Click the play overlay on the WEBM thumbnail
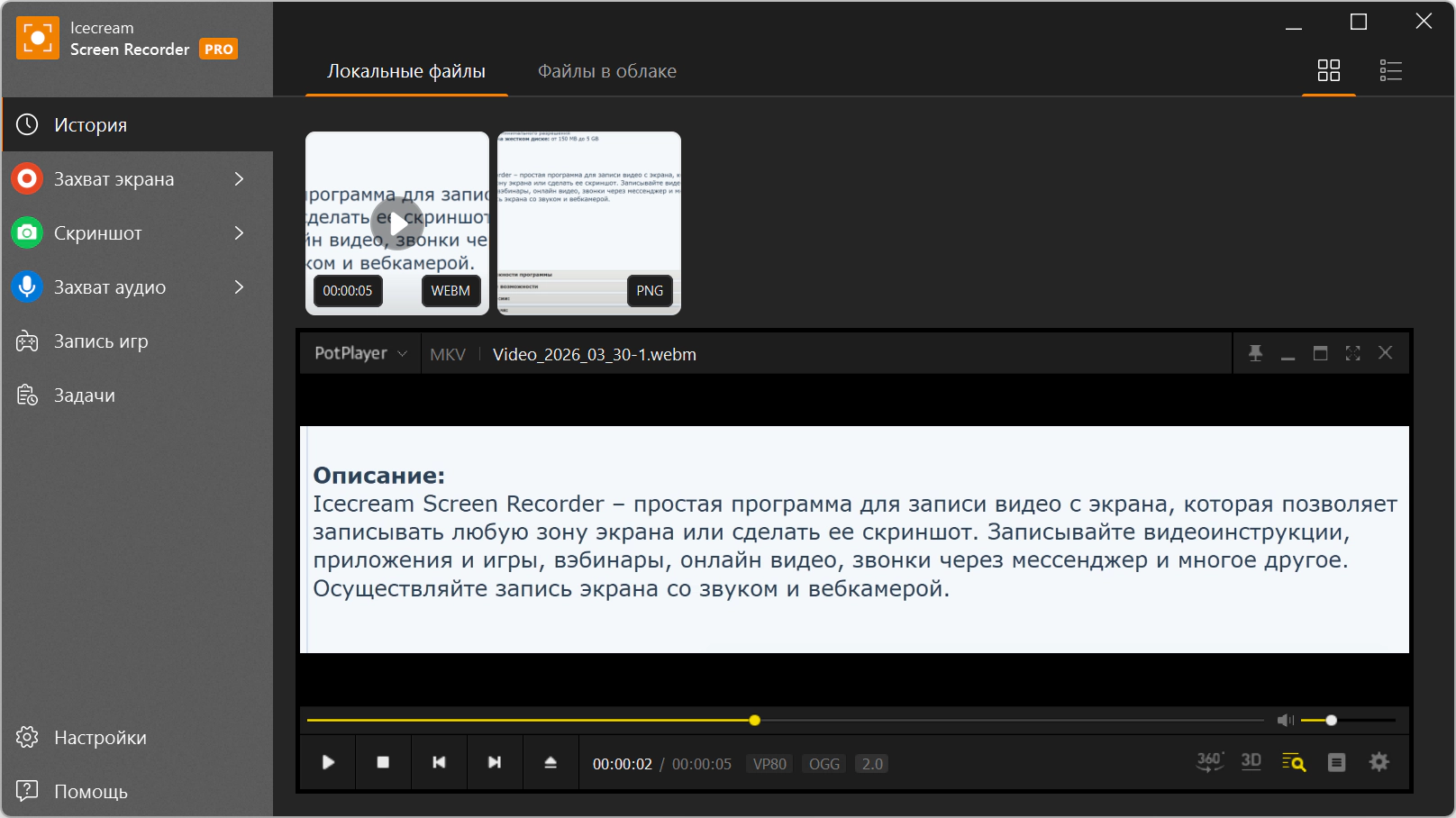1456x818 pixels. [397, 223]
